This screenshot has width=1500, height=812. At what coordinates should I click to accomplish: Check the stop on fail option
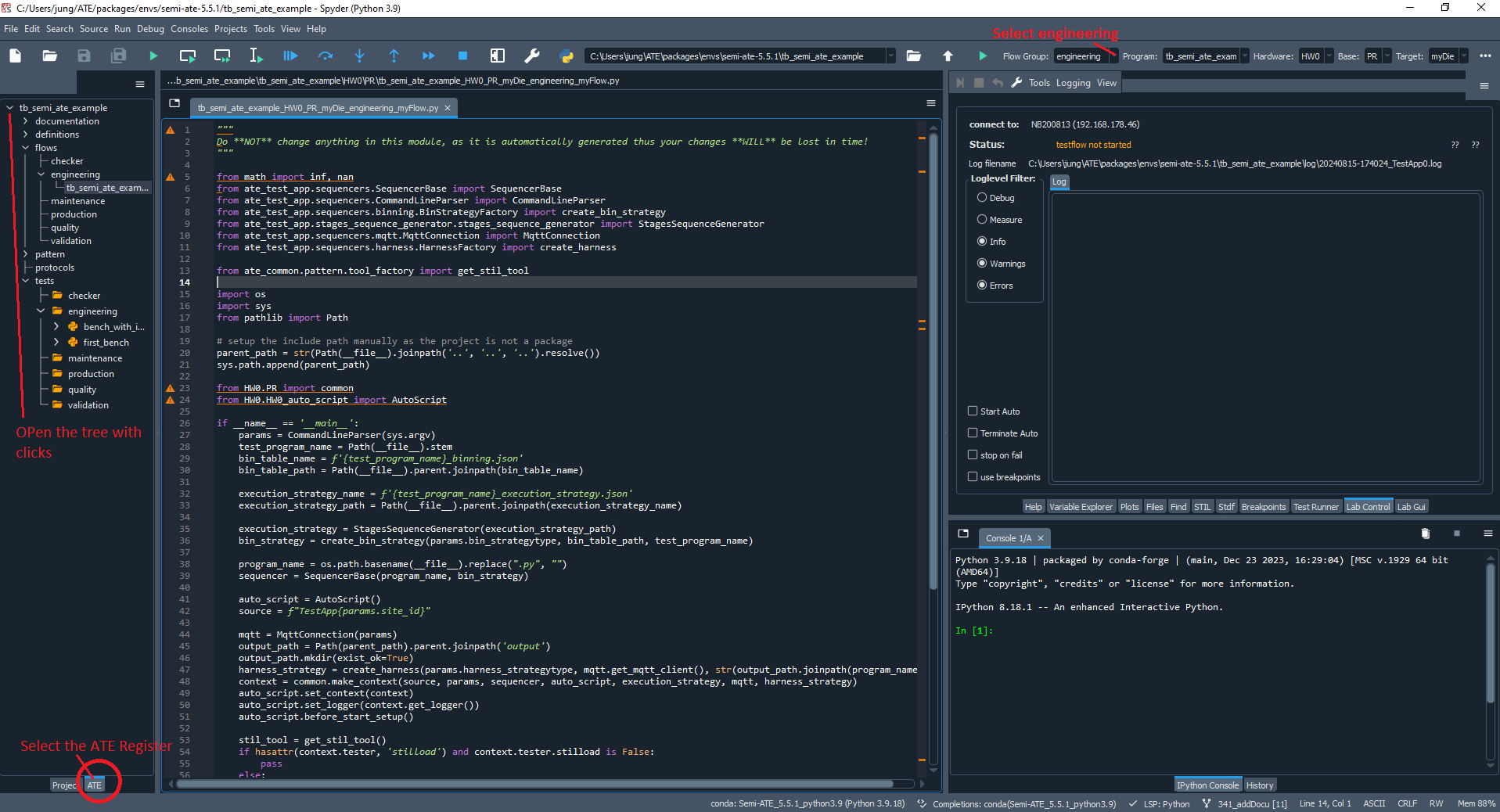pyautogui.click(x=973, y=455)
